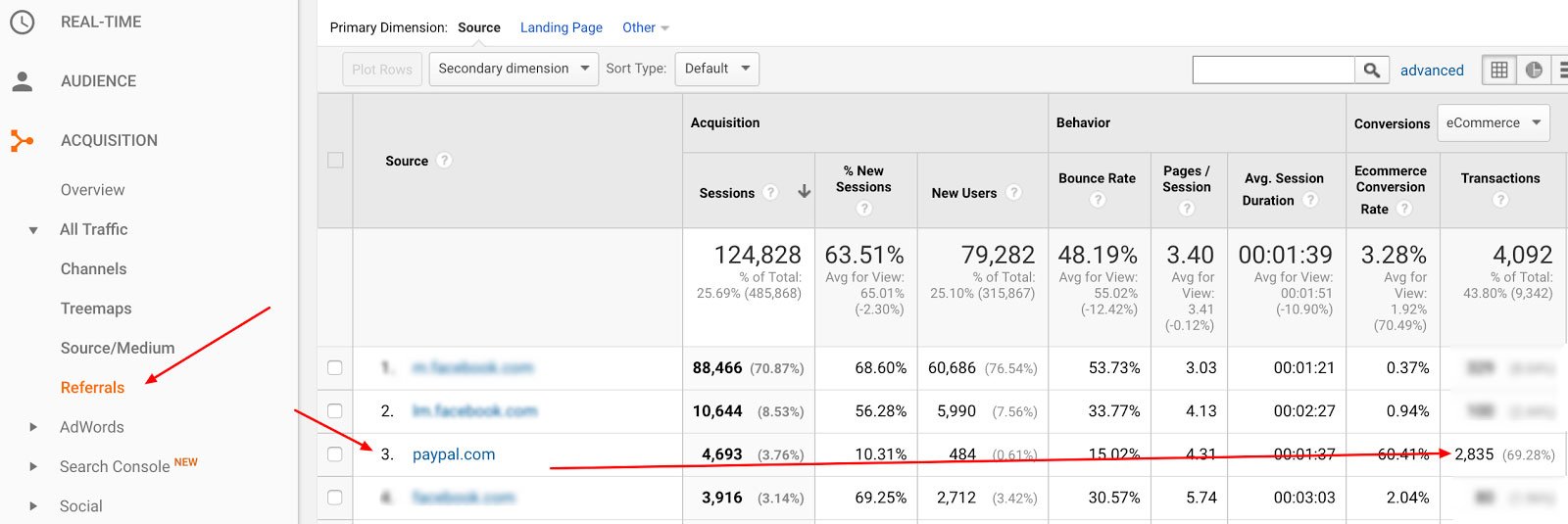
Task: Select the Source primary dimension
Action: pos(479,27)
